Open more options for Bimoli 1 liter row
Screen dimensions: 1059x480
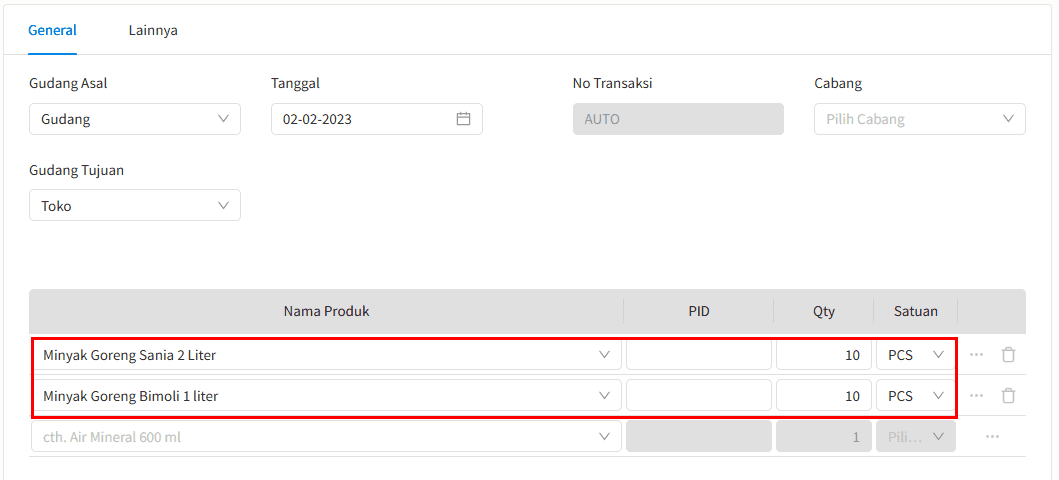tap(977, 396)
